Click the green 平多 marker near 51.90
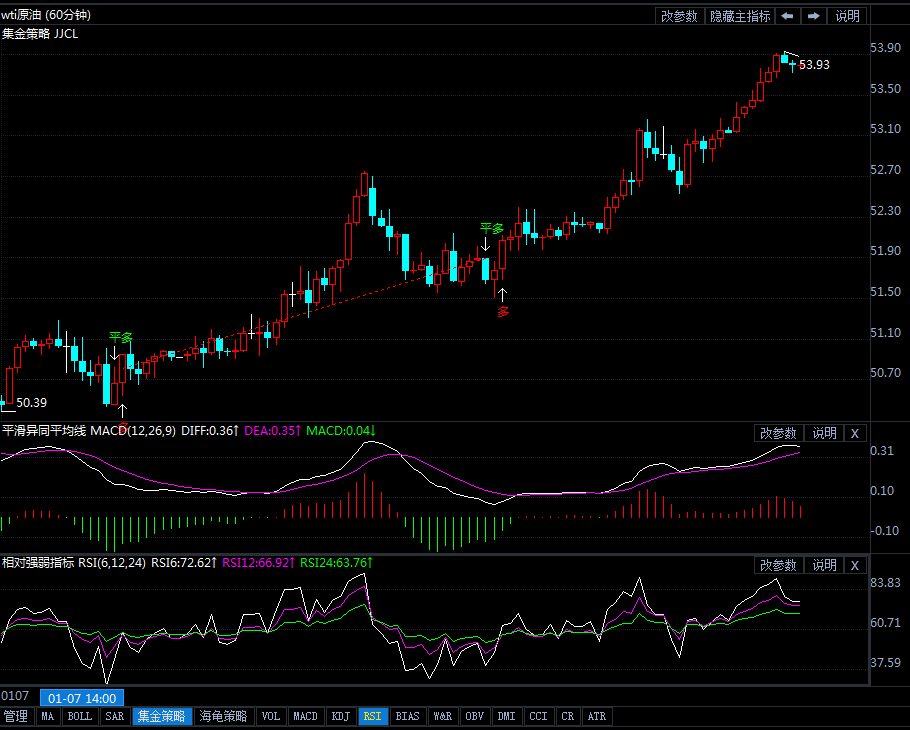910x730 pixels. click(x=491, y=228)
